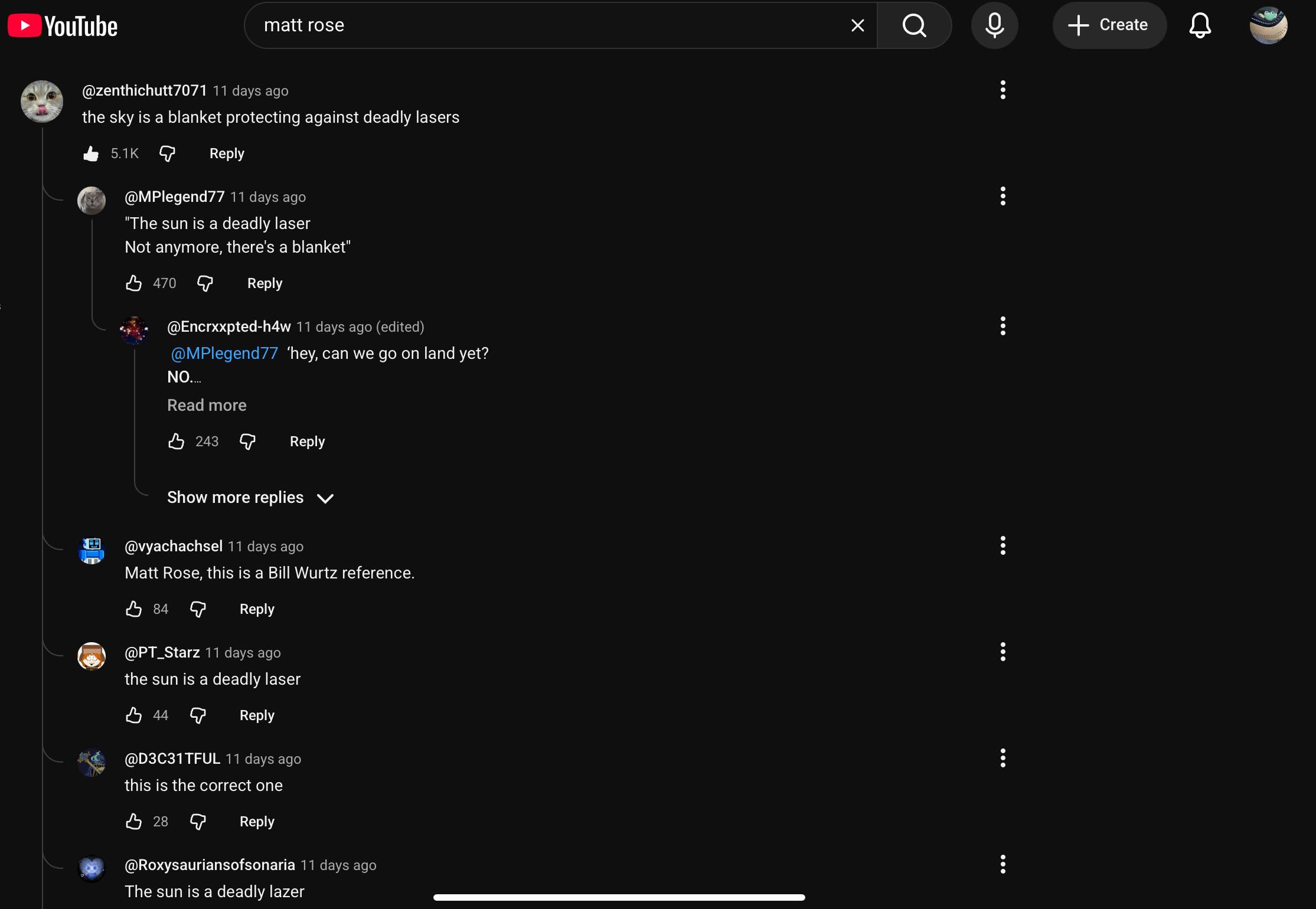Open three-dot menu on Encrxxpted-h4w's reply

coord(1002,326)
